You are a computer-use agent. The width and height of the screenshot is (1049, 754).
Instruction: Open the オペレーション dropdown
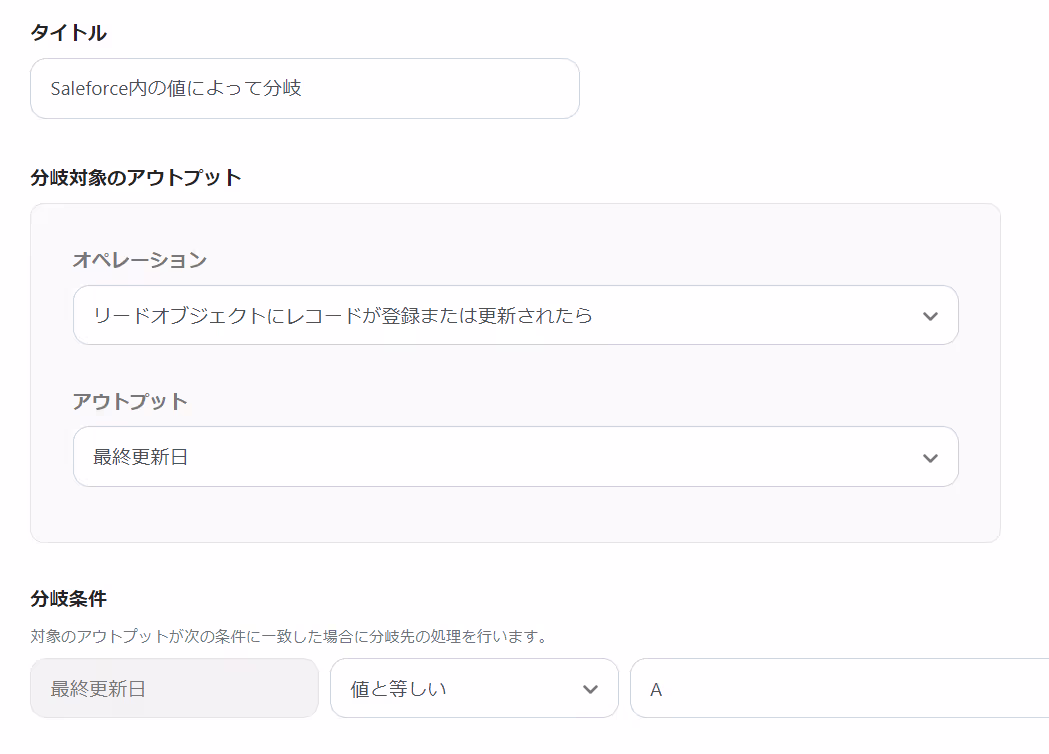click(515, 315)
